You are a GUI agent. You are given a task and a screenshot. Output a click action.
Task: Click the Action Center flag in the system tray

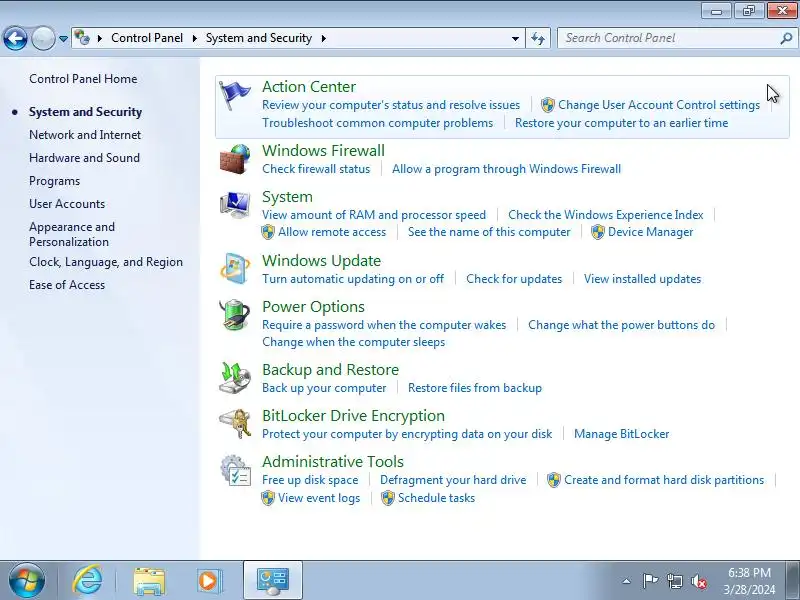pyautogui.click(x=650, y=581)
